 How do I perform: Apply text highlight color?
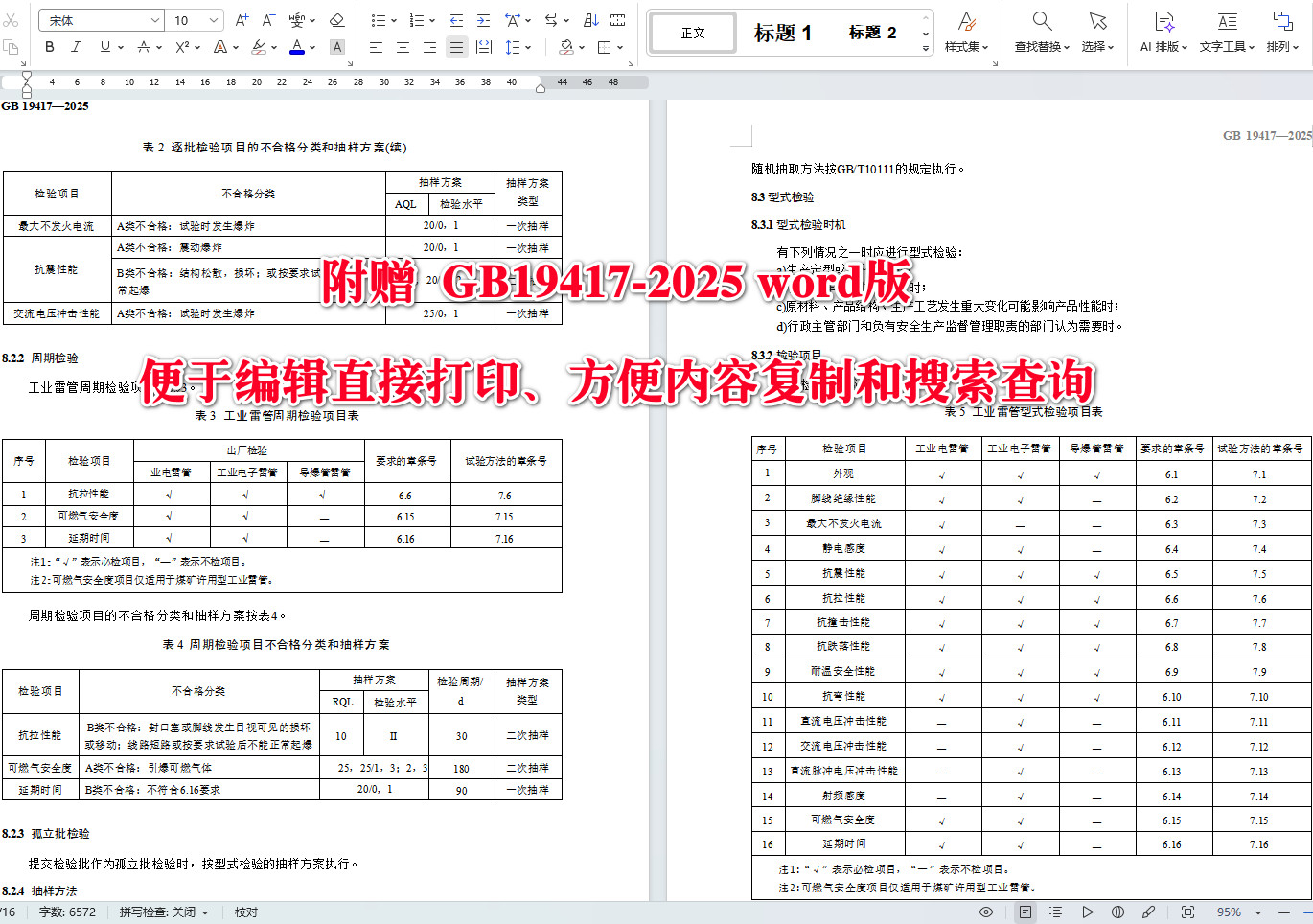coord(258,46)
